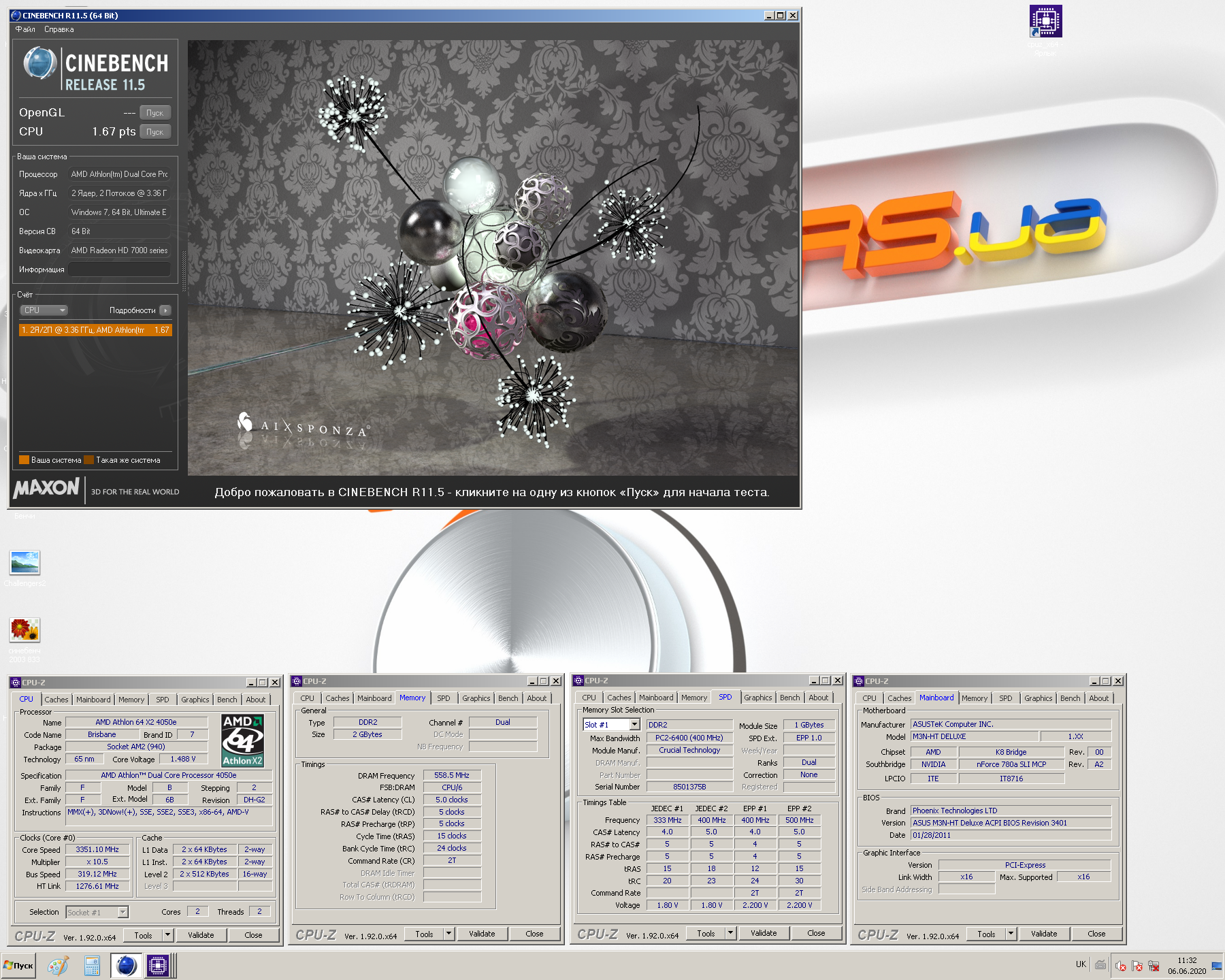Run the OpenGL test with its Пуск button
Screen dimensions: 1225x980
pos(155,113)
